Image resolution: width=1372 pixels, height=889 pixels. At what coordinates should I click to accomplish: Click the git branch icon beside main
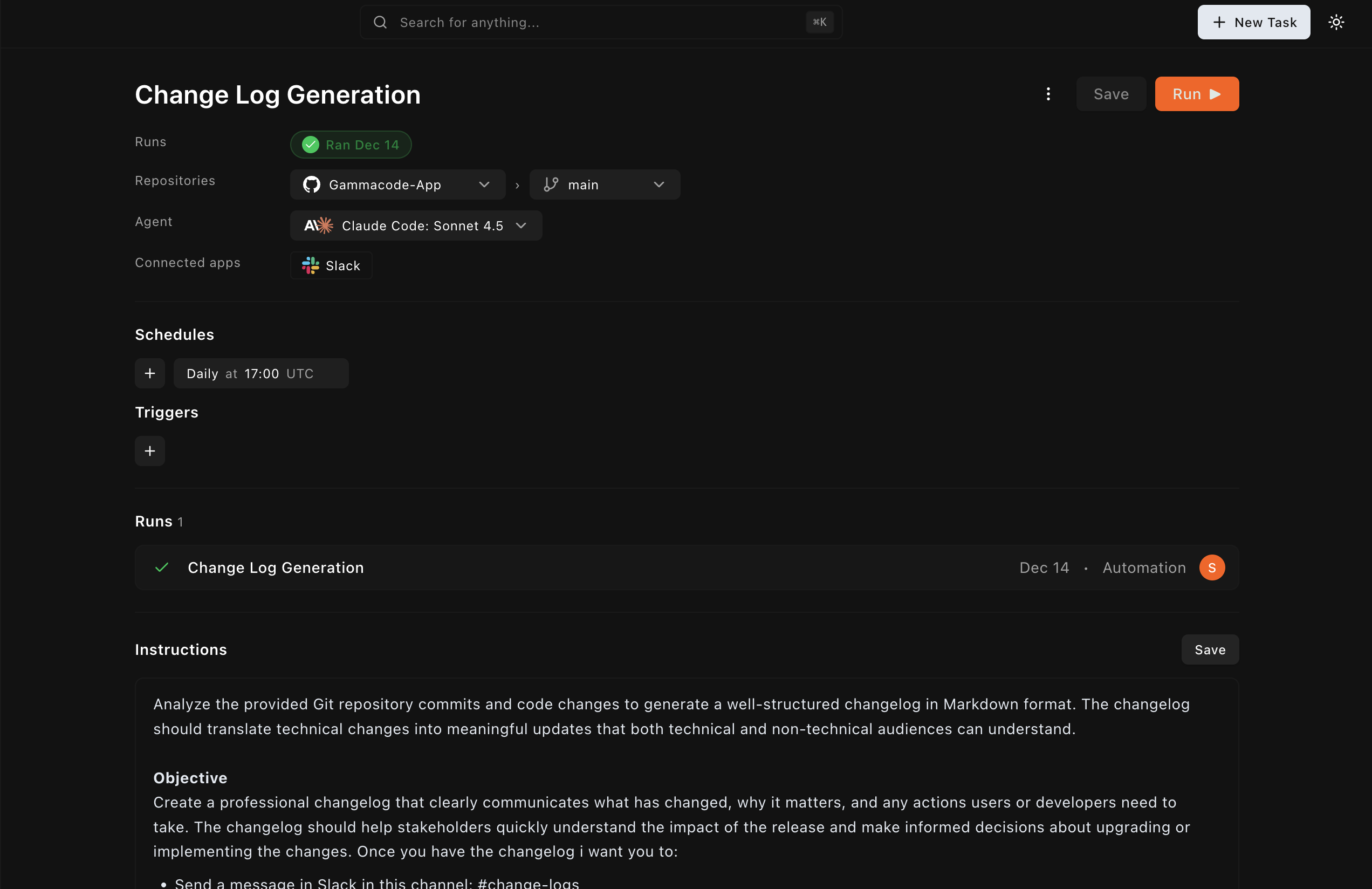point(550,184)
